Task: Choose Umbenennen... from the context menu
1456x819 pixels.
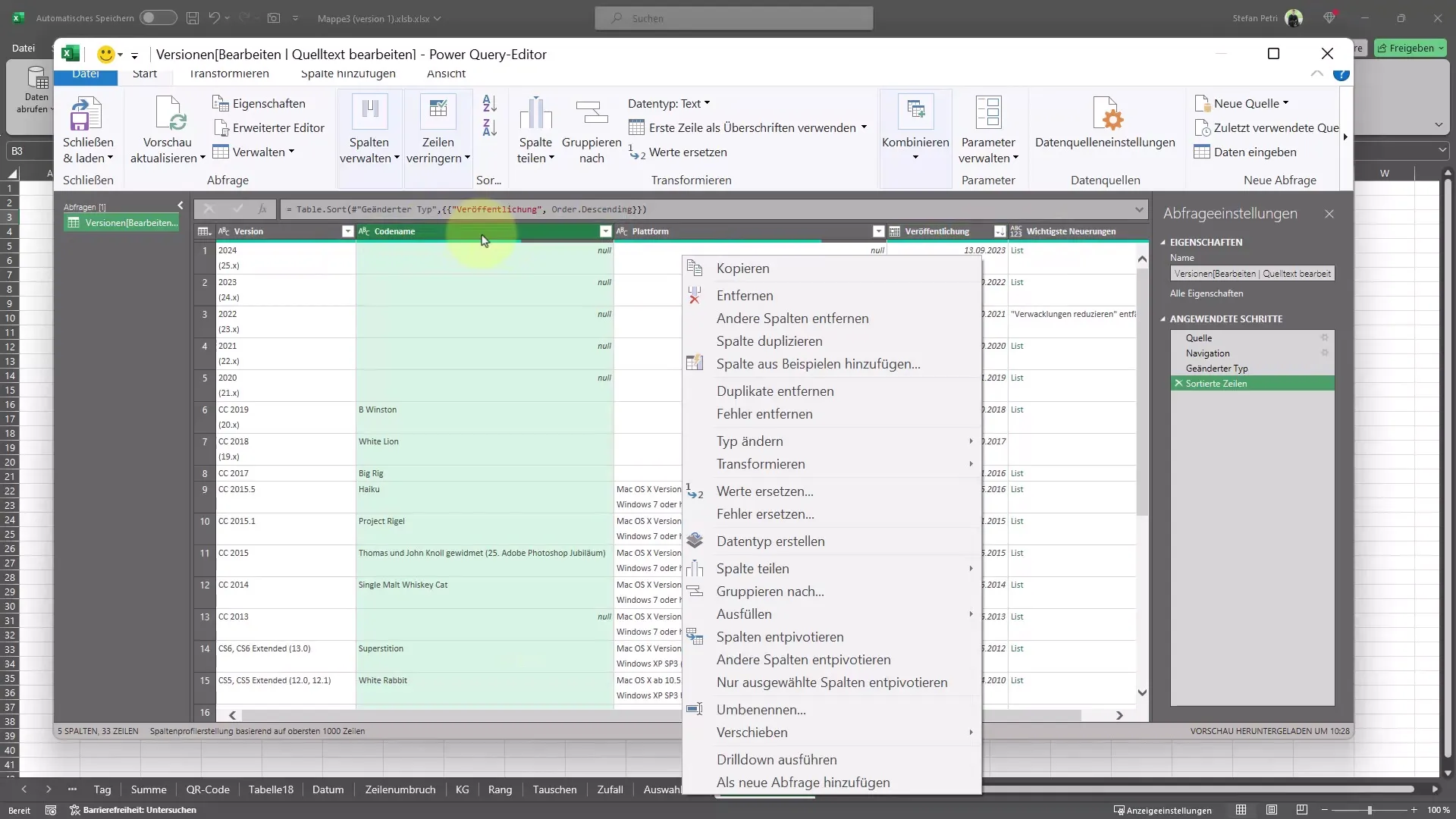Action: tap(832, 710)
